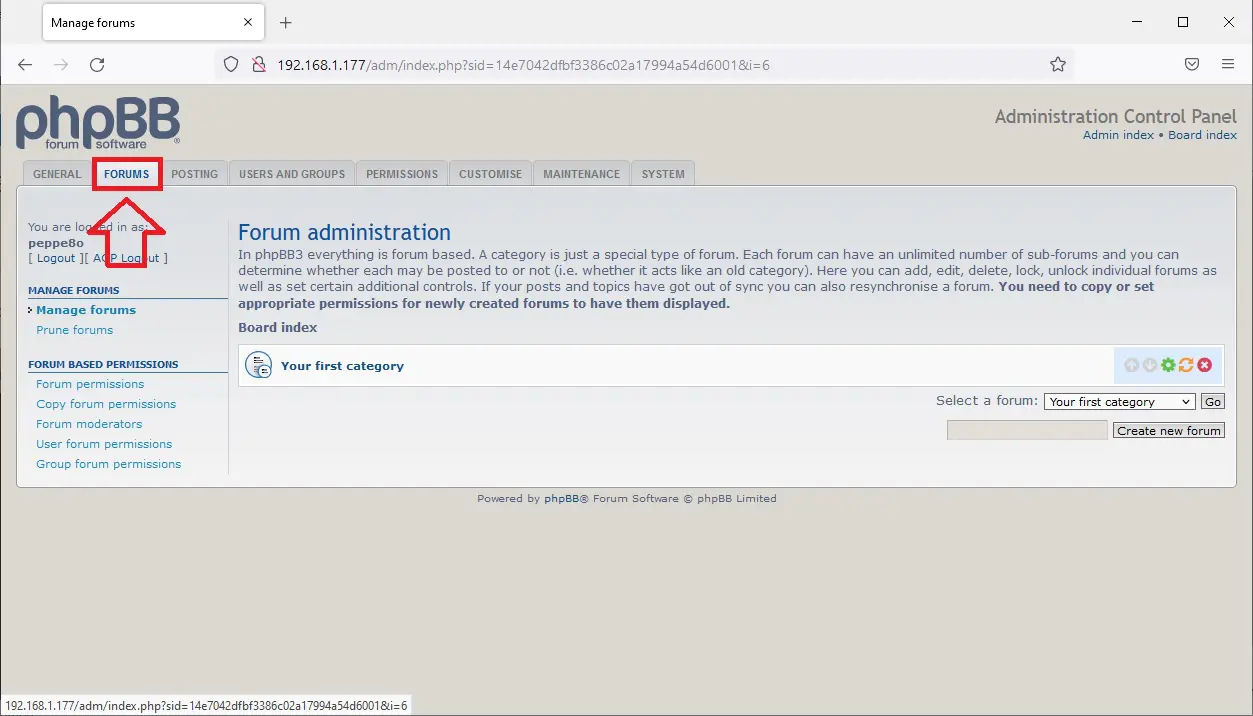
Task: Click the orange resync icon for Your first category
Action: [1186, 365]
